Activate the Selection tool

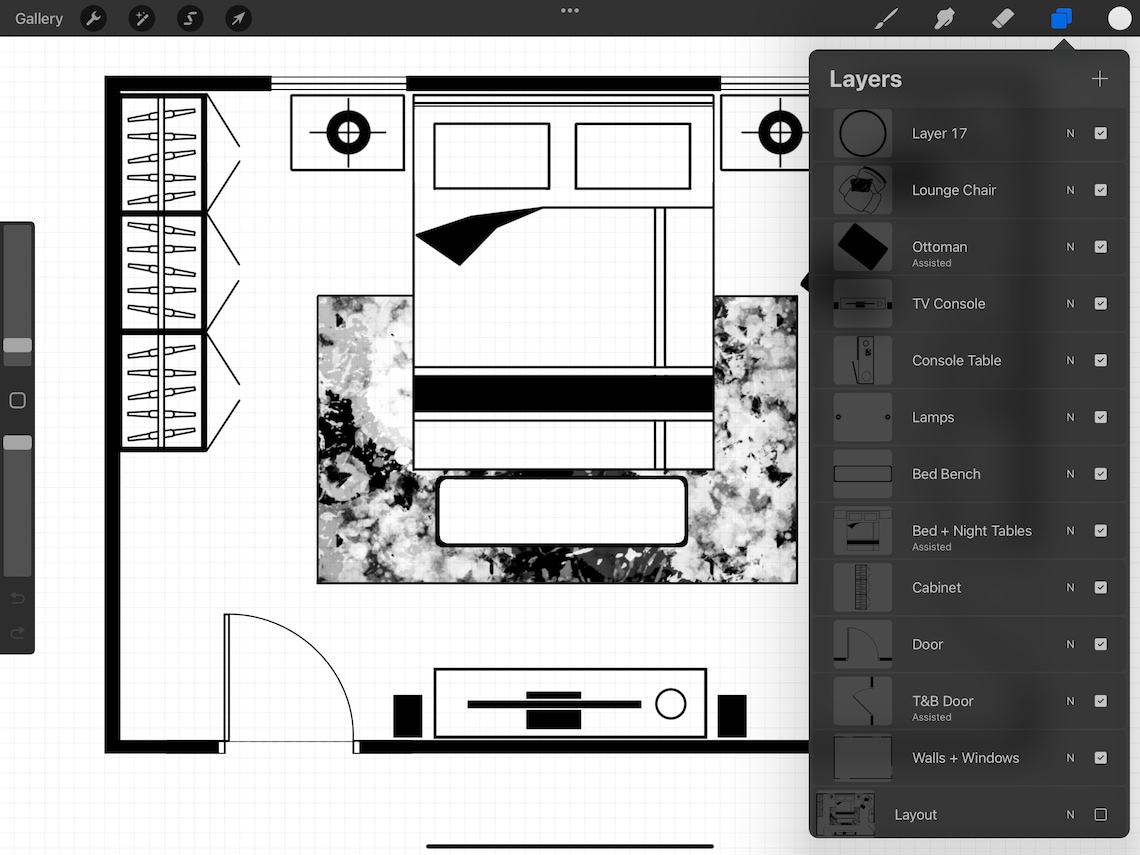click(189, 18)
